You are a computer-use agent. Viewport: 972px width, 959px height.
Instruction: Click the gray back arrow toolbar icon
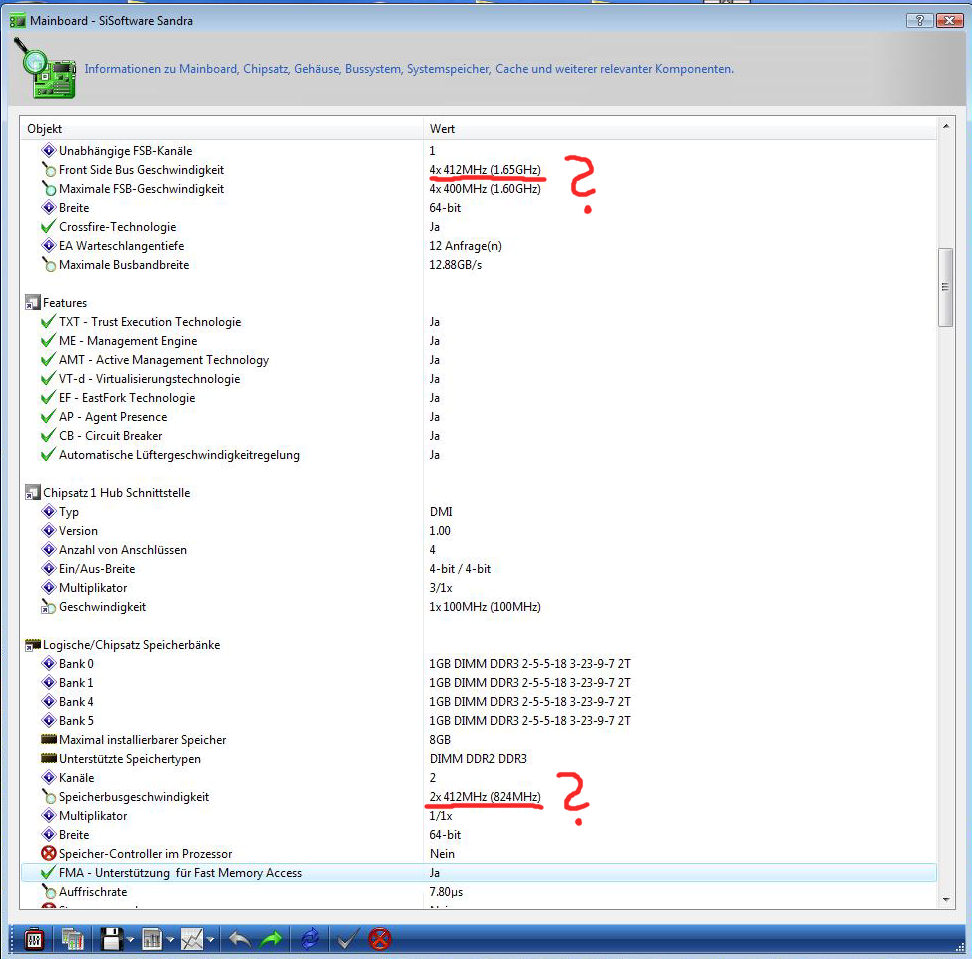[239, 939]
